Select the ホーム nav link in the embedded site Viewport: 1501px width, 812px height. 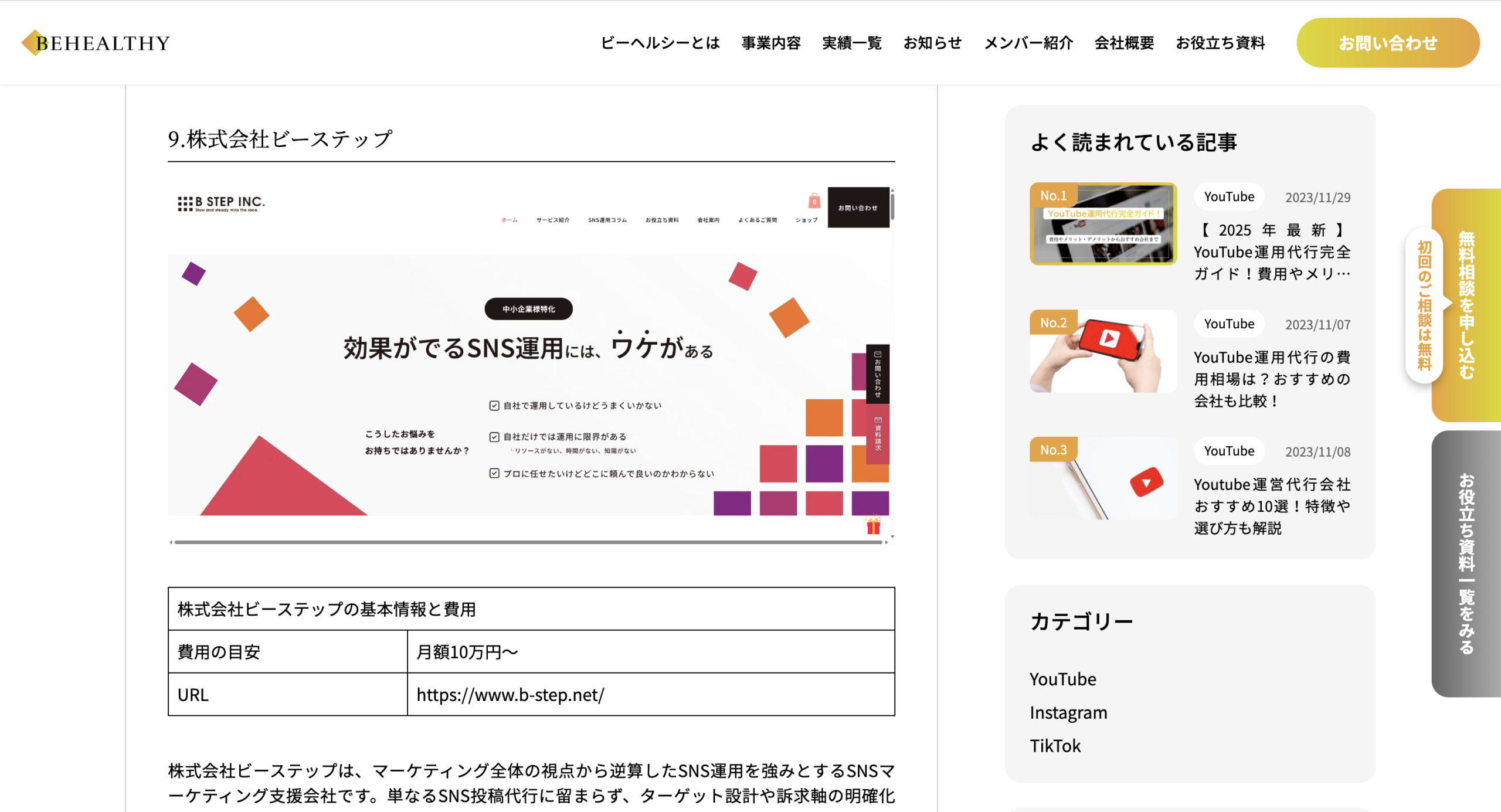click(x=510, y=220)
